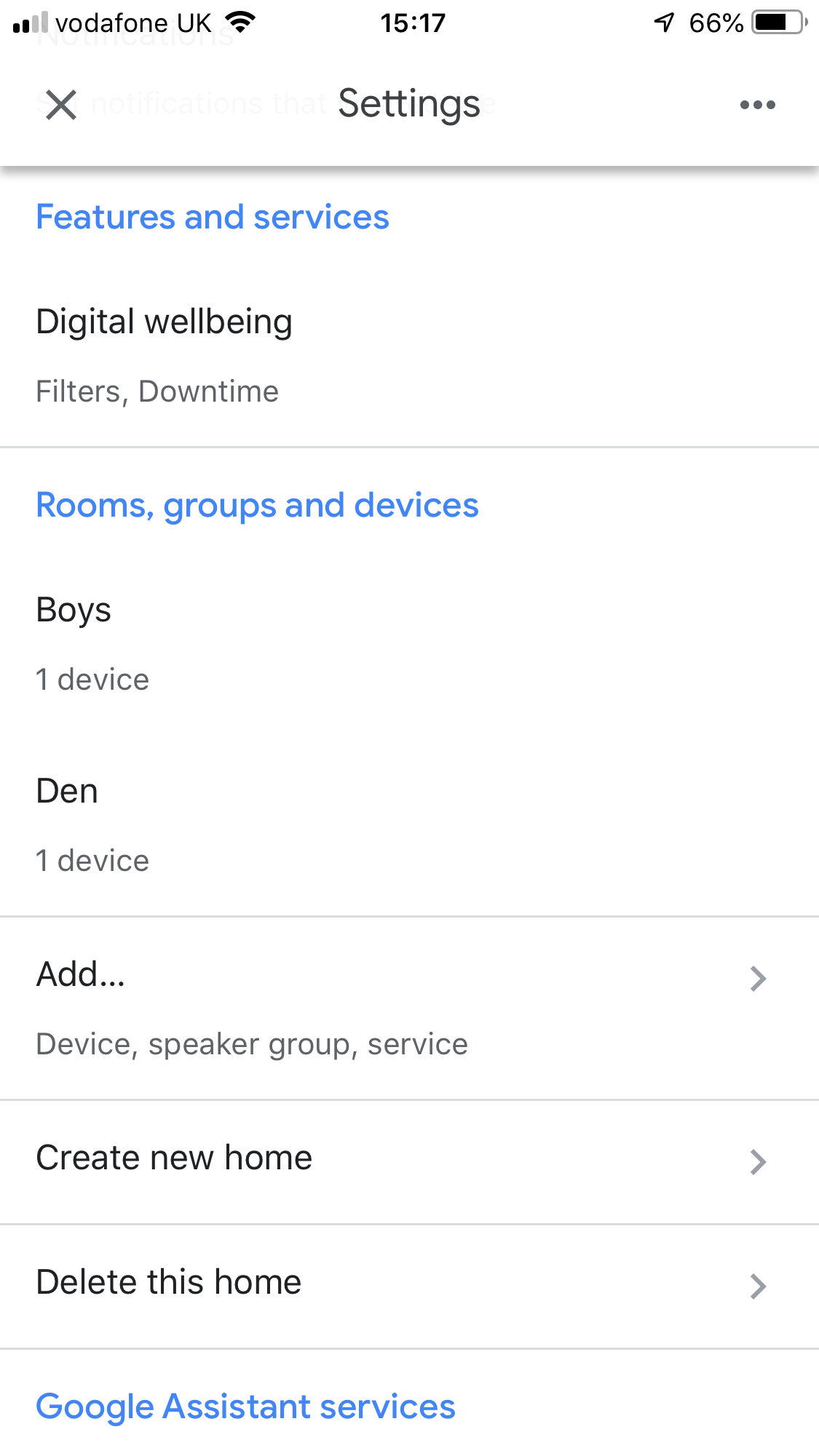
Task: Tap the Settings title text
Action: click(x=409, y=104)
